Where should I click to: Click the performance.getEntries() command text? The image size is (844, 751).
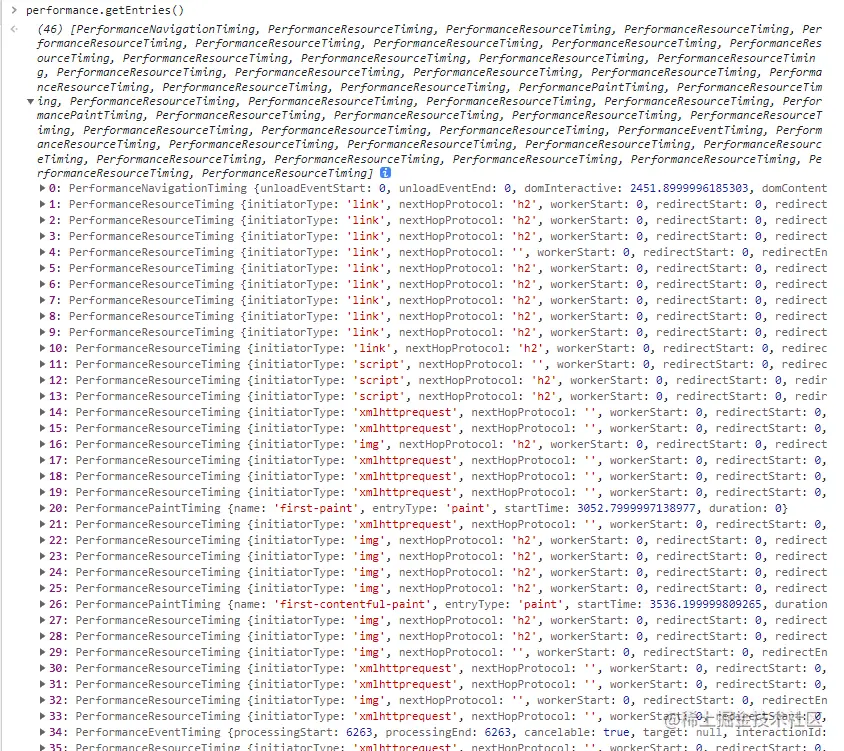[x=105, y=10]
